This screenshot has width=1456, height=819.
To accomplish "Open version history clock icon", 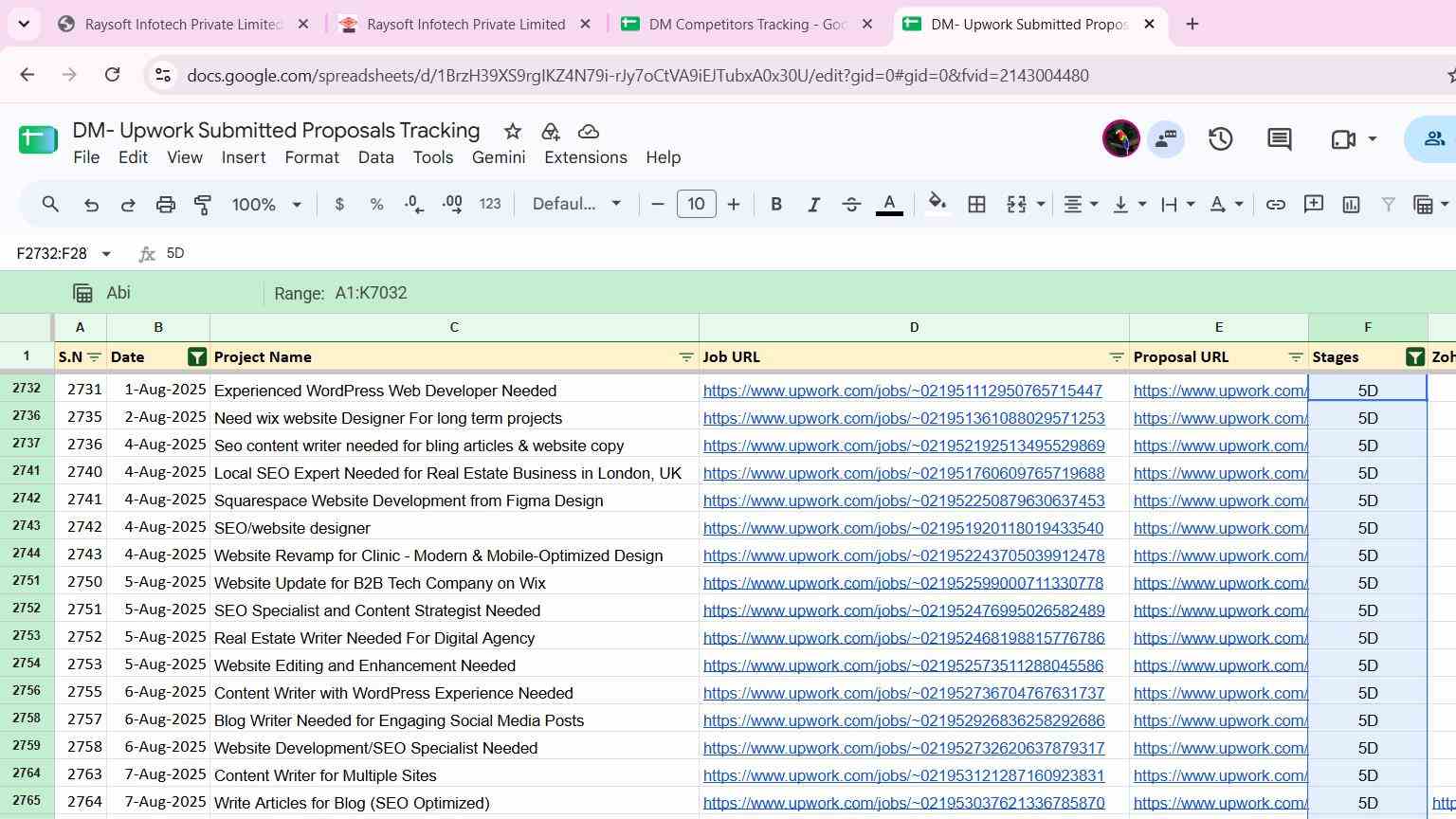I will 1220,139.
